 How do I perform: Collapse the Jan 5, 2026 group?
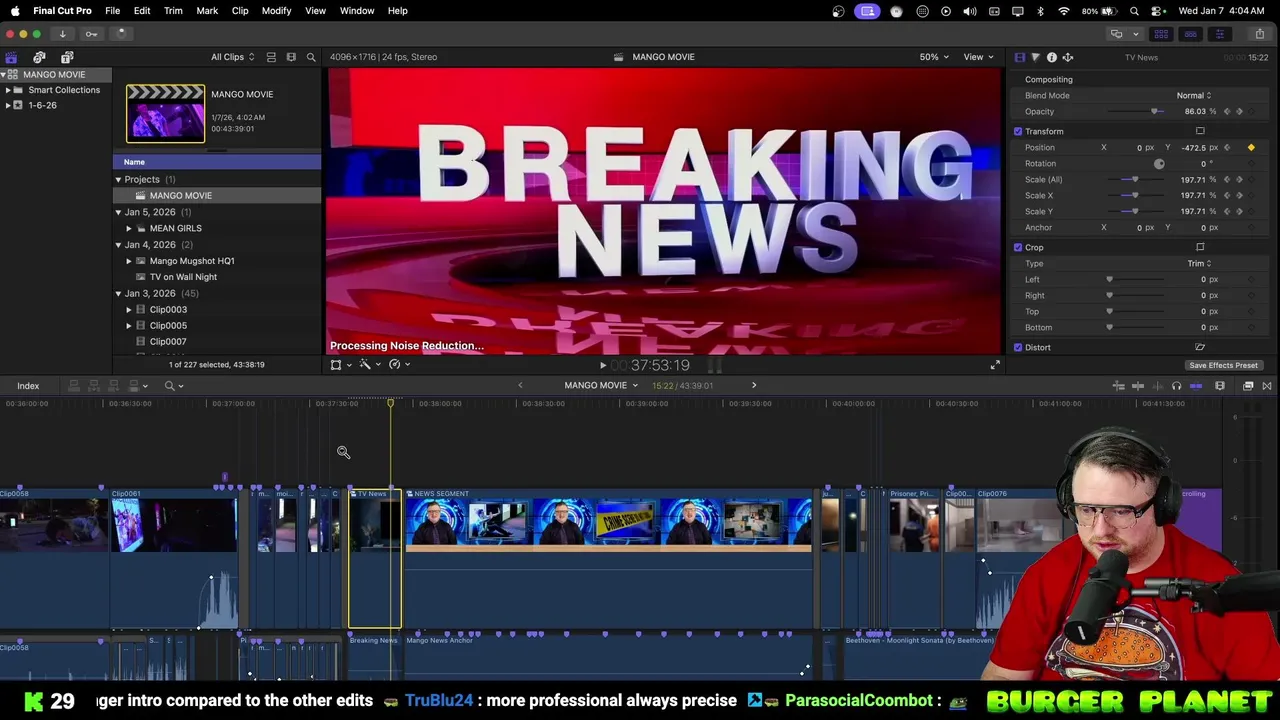click(x=118, y=213)
